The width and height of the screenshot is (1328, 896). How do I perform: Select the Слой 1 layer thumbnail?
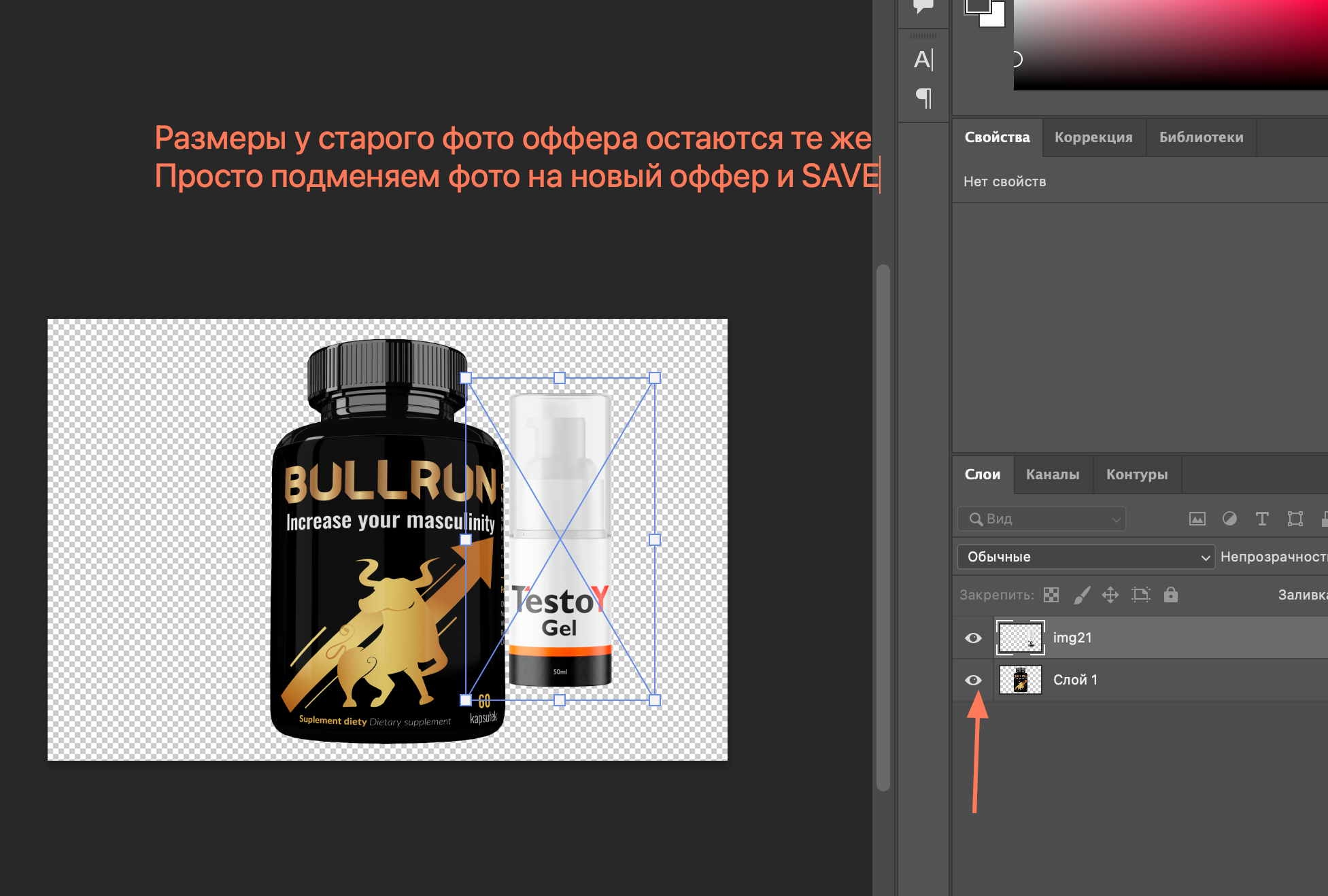tap(1020, 680)
